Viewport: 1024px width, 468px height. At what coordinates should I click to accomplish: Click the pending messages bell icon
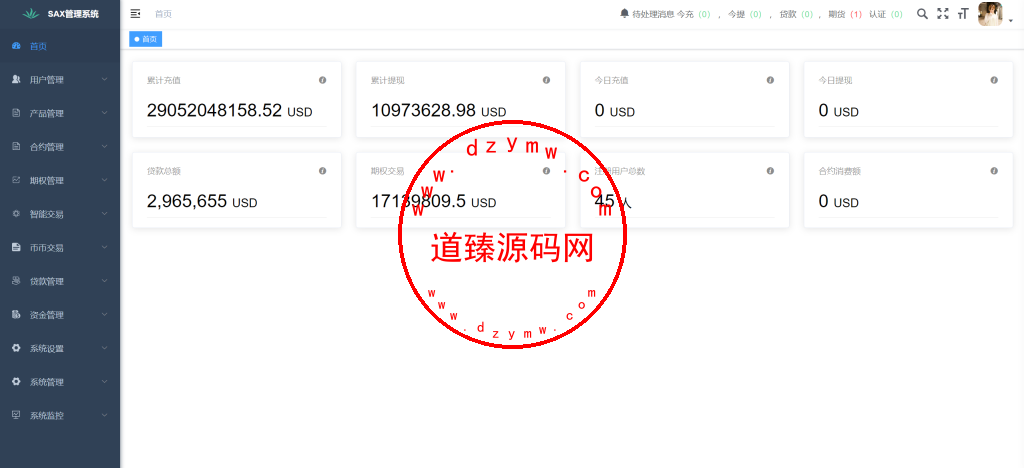pos(624,14)
